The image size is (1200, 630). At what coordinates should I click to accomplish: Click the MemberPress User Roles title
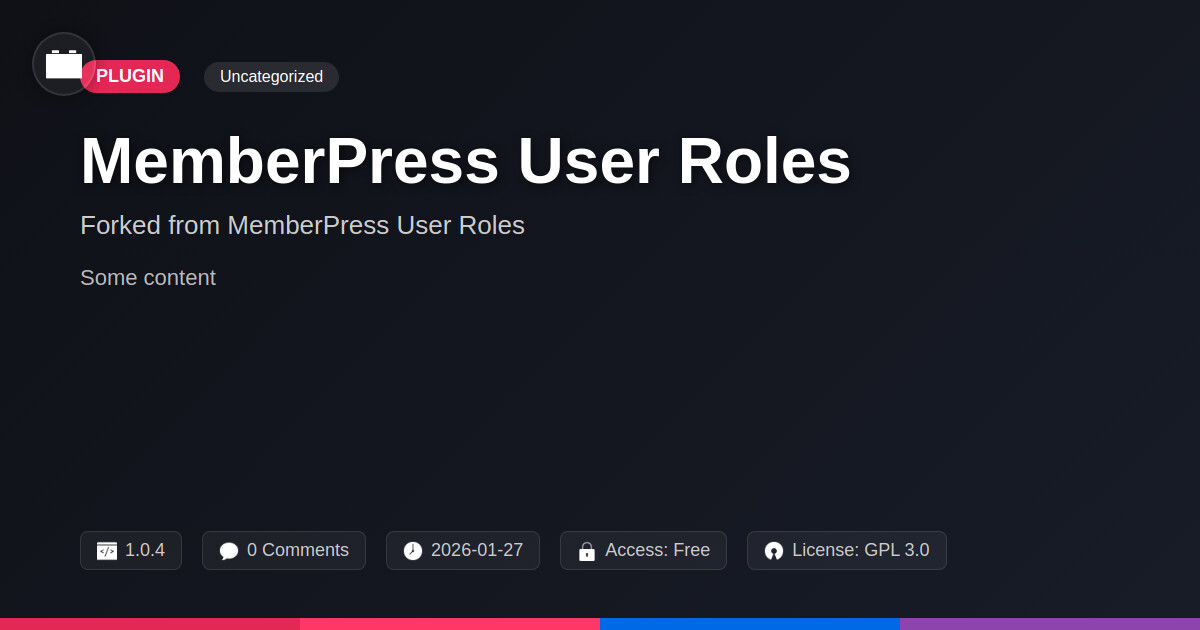pos(465,160)
